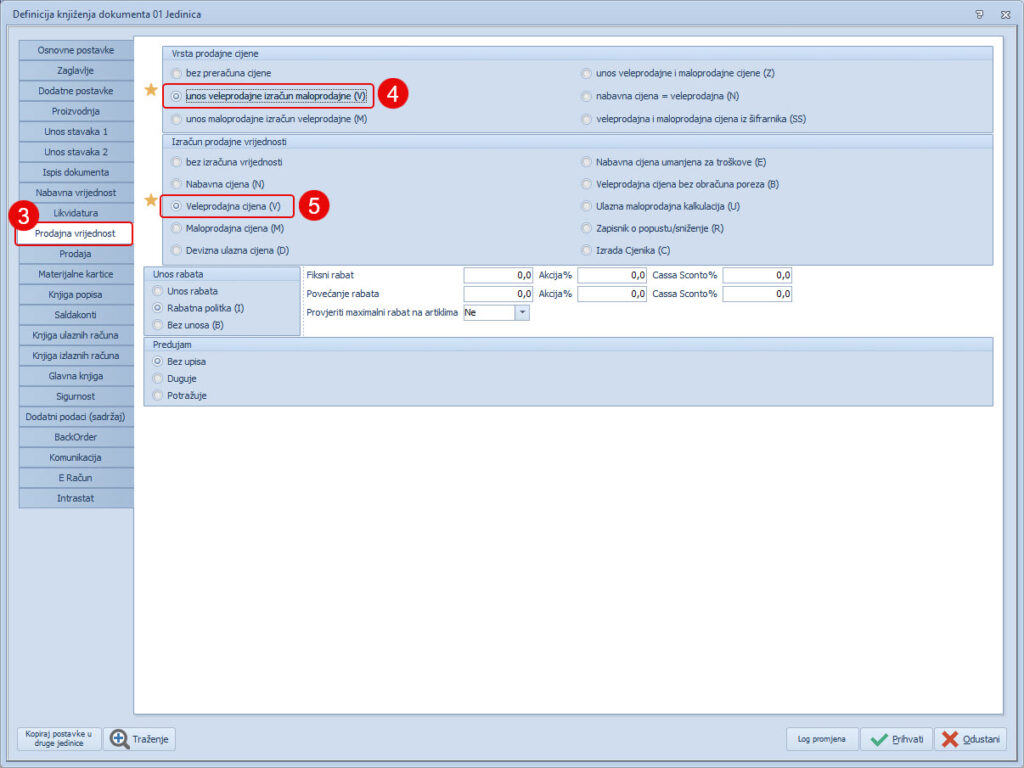1024x768 pixels.
Task: Select 'Maloprodajna cijena (M)' radio option
Action: click(x=177, y=228)
